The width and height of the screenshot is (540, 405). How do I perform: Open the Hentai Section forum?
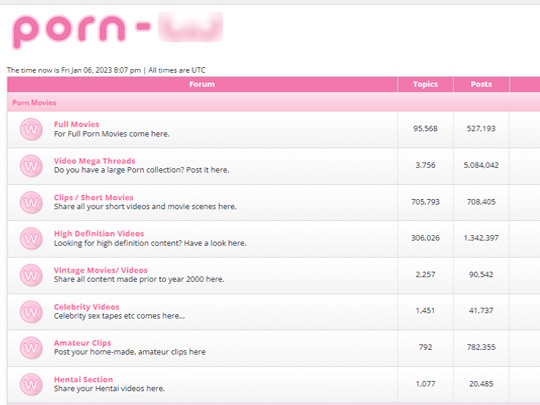[x=83, y=379]
